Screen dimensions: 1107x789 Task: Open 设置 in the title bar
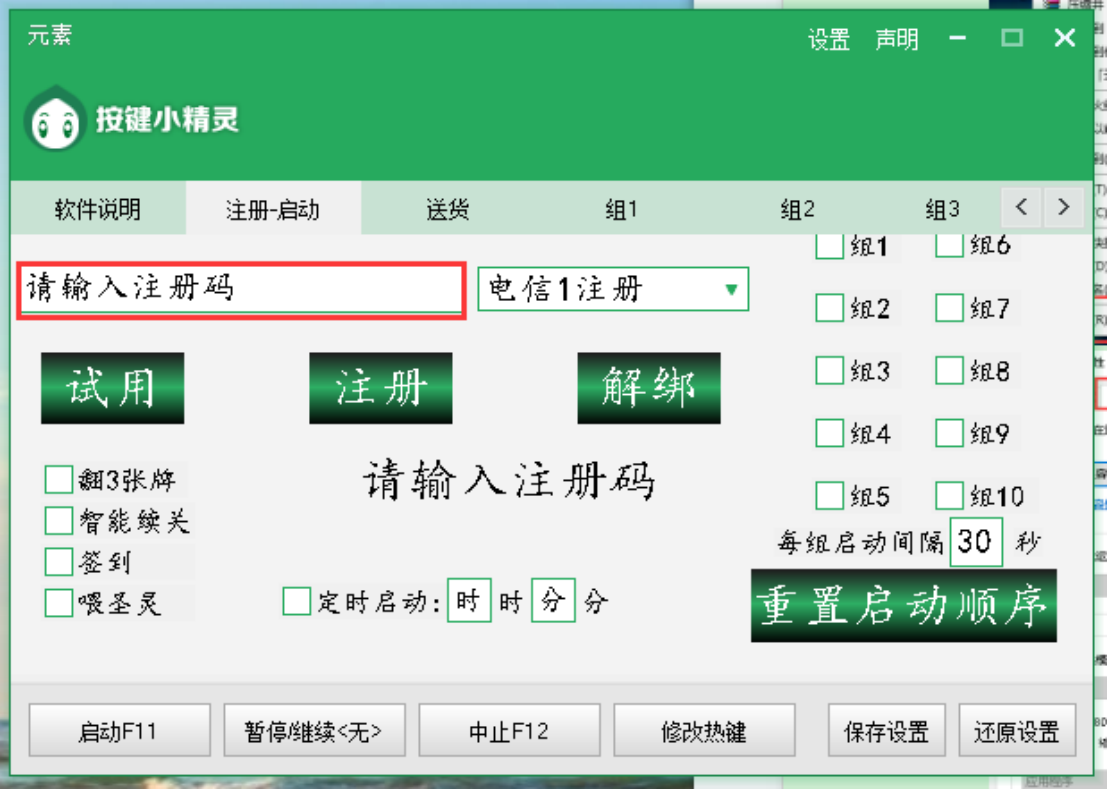pos(828,40)
